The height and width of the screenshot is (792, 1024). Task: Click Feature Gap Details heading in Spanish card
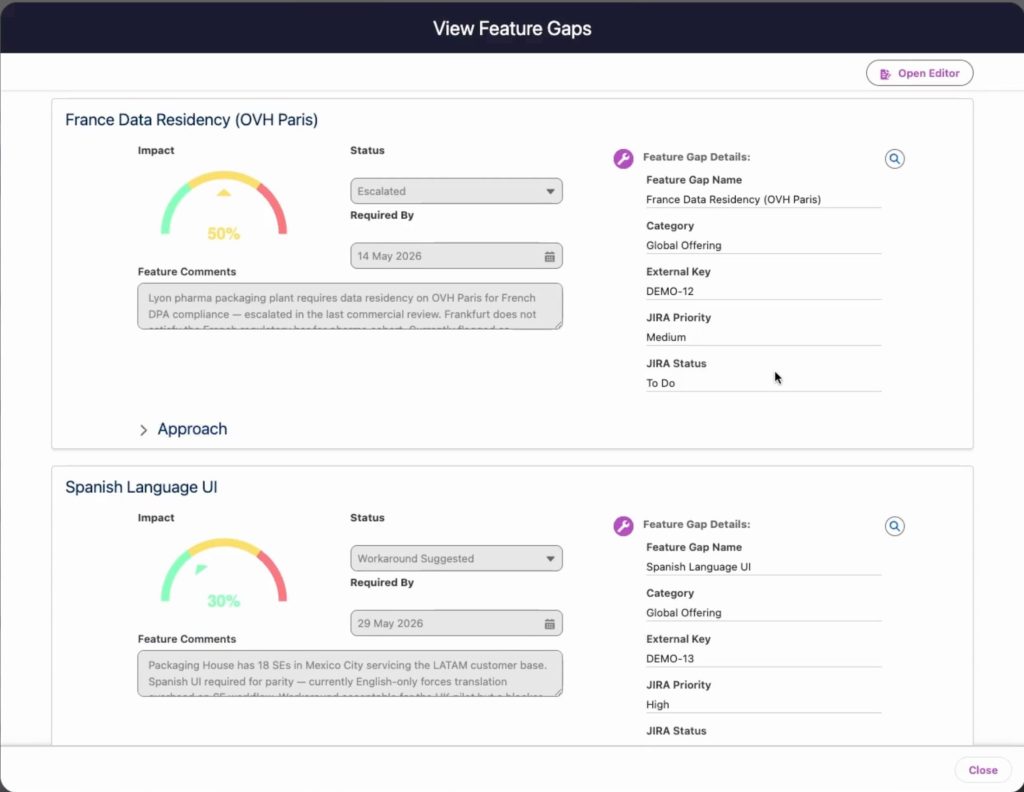pos(696,524)
